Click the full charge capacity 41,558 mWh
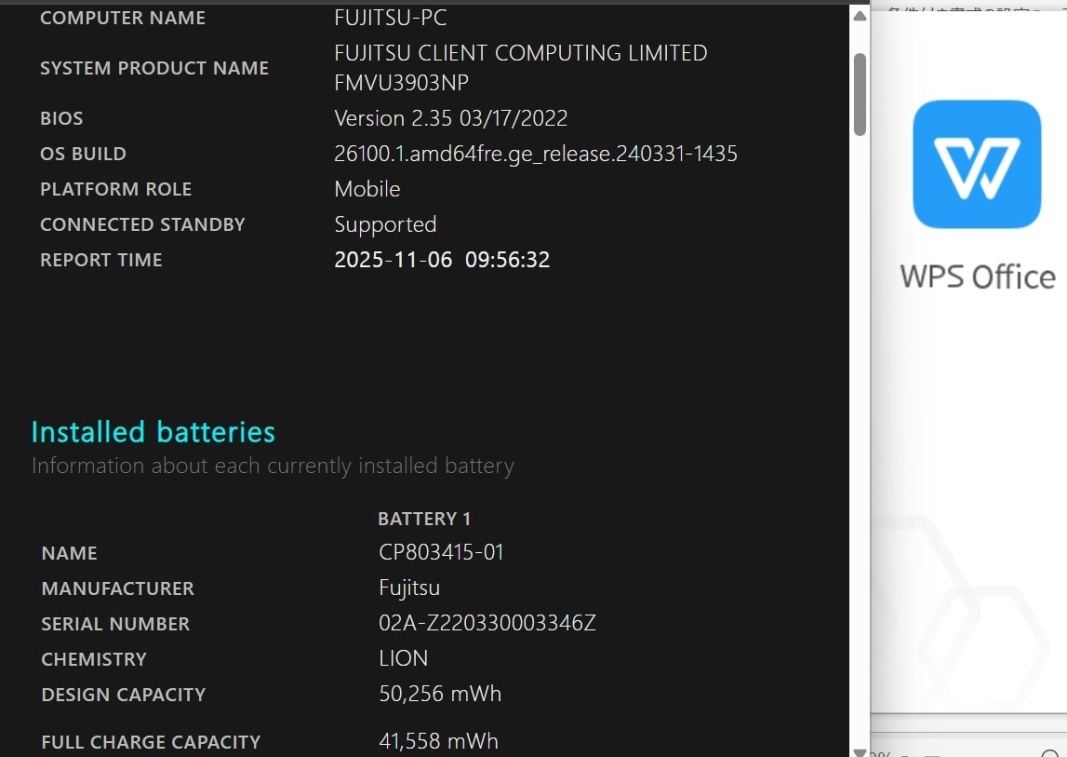1067x757 pixels. coord(438,741)
